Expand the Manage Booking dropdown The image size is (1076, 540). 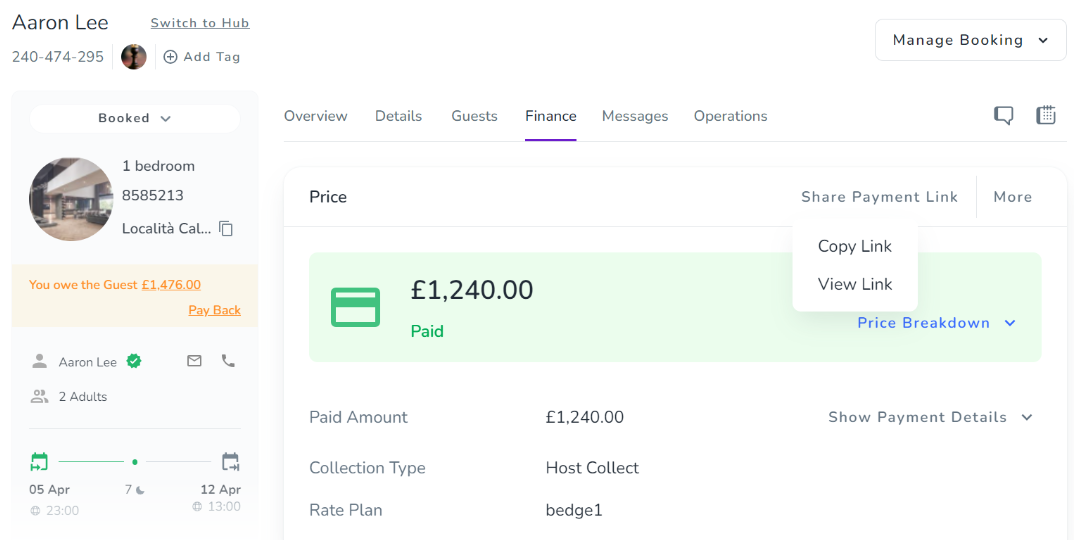969,40
